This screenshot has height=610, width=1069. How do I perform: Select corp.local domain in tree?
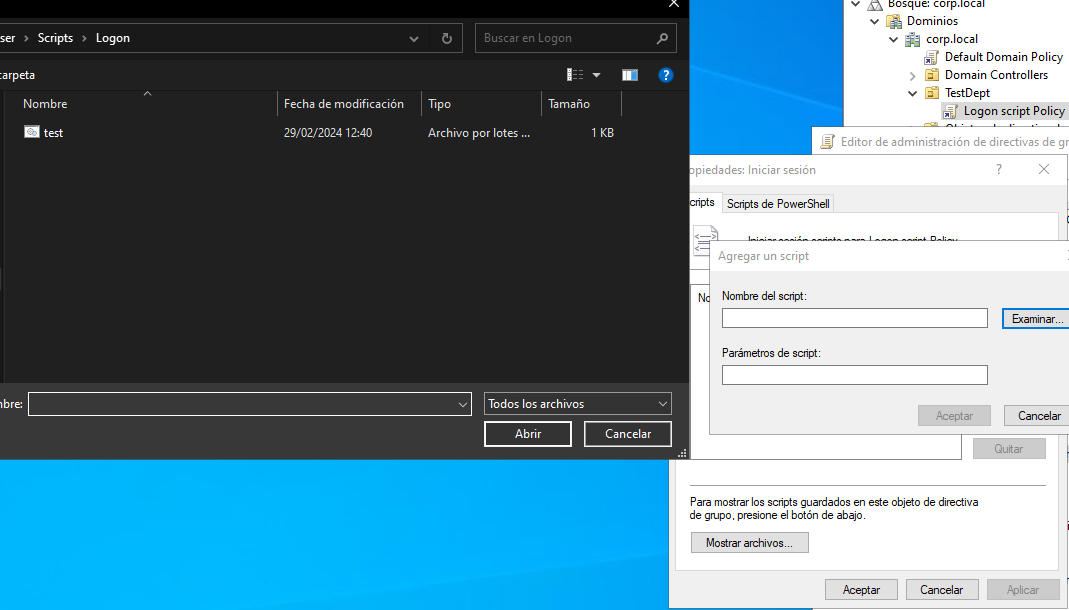tap(952, 40)
